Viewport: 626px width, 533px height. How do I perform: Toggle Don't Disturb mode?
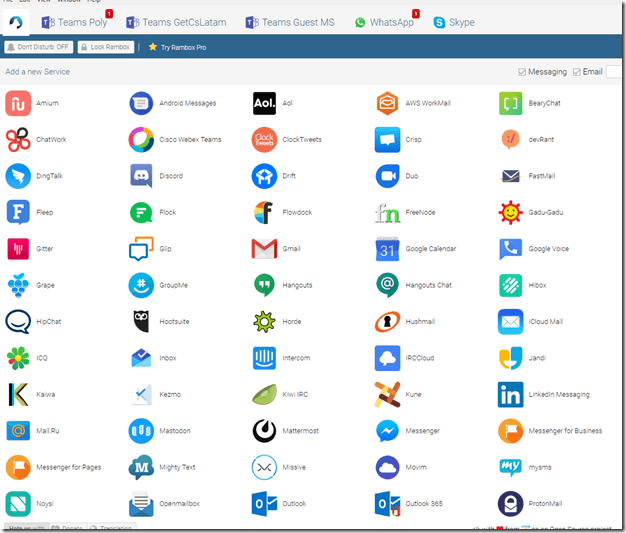(39, 47)
